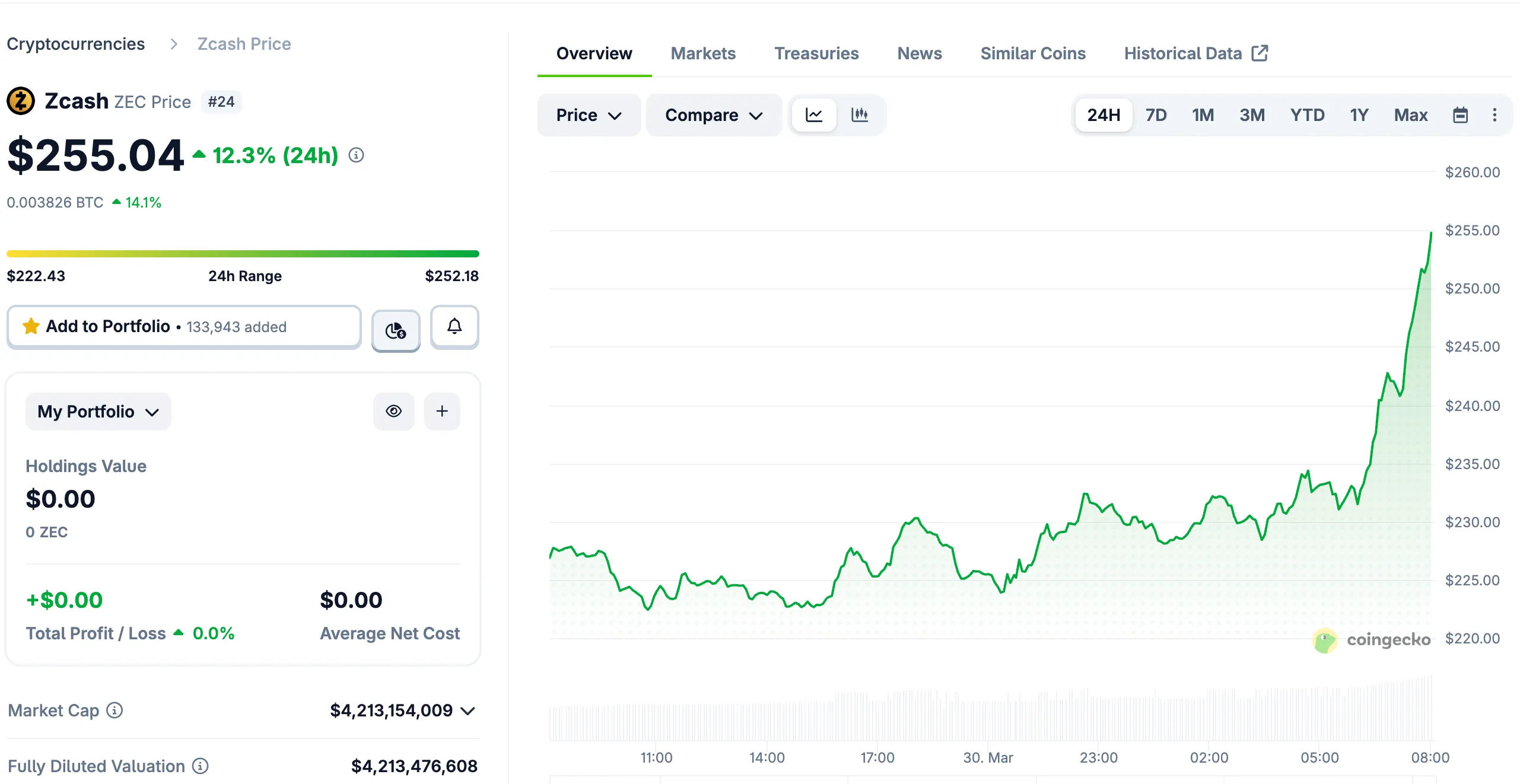1520x784 pixels.
Task: Open the calendar date range picker
Action: 1460,115
